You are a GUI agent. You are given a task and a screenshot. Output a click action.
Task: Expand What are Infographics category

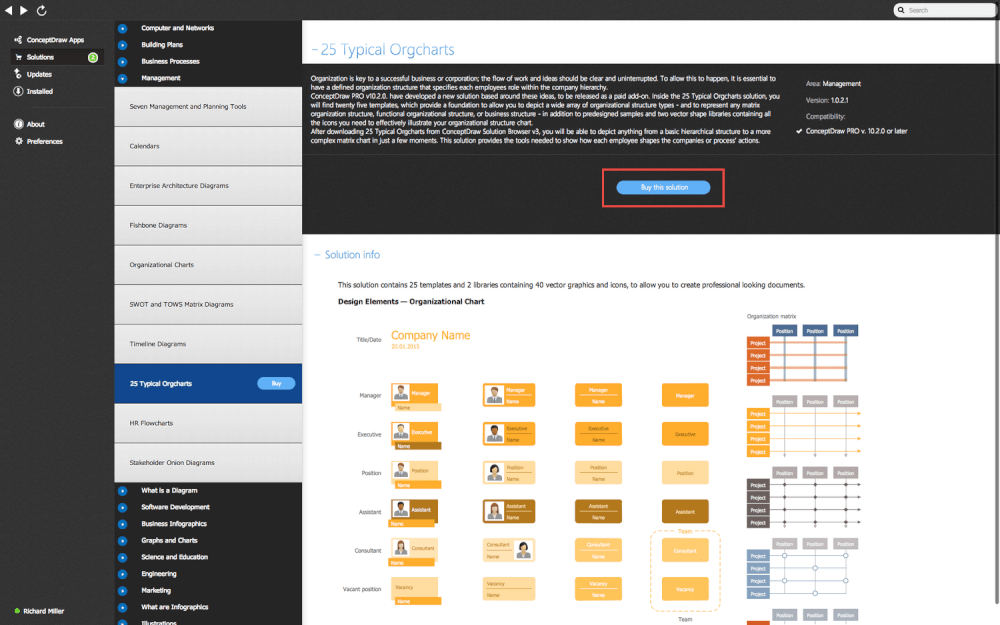(122, 608)
